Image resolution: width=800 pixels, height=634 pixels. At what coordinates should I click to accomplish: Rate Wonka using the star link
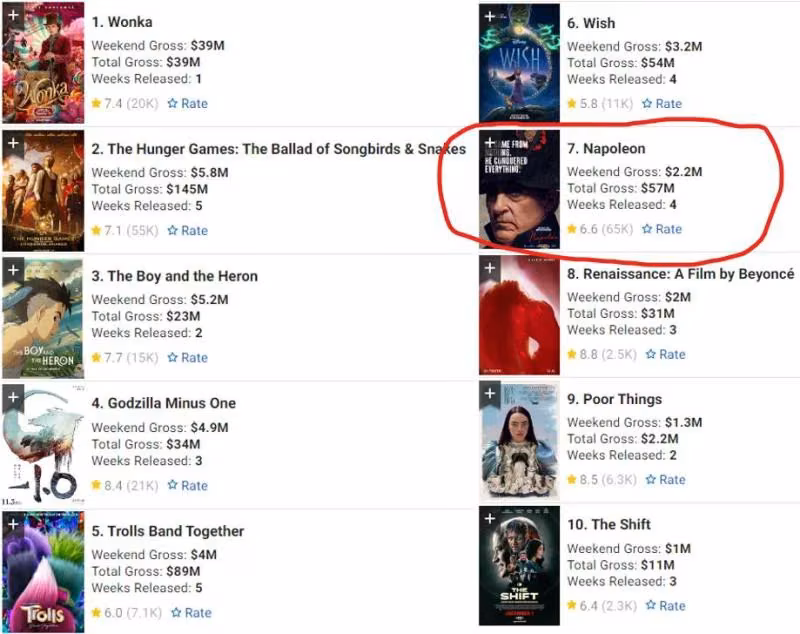click(x=188, y=104)
